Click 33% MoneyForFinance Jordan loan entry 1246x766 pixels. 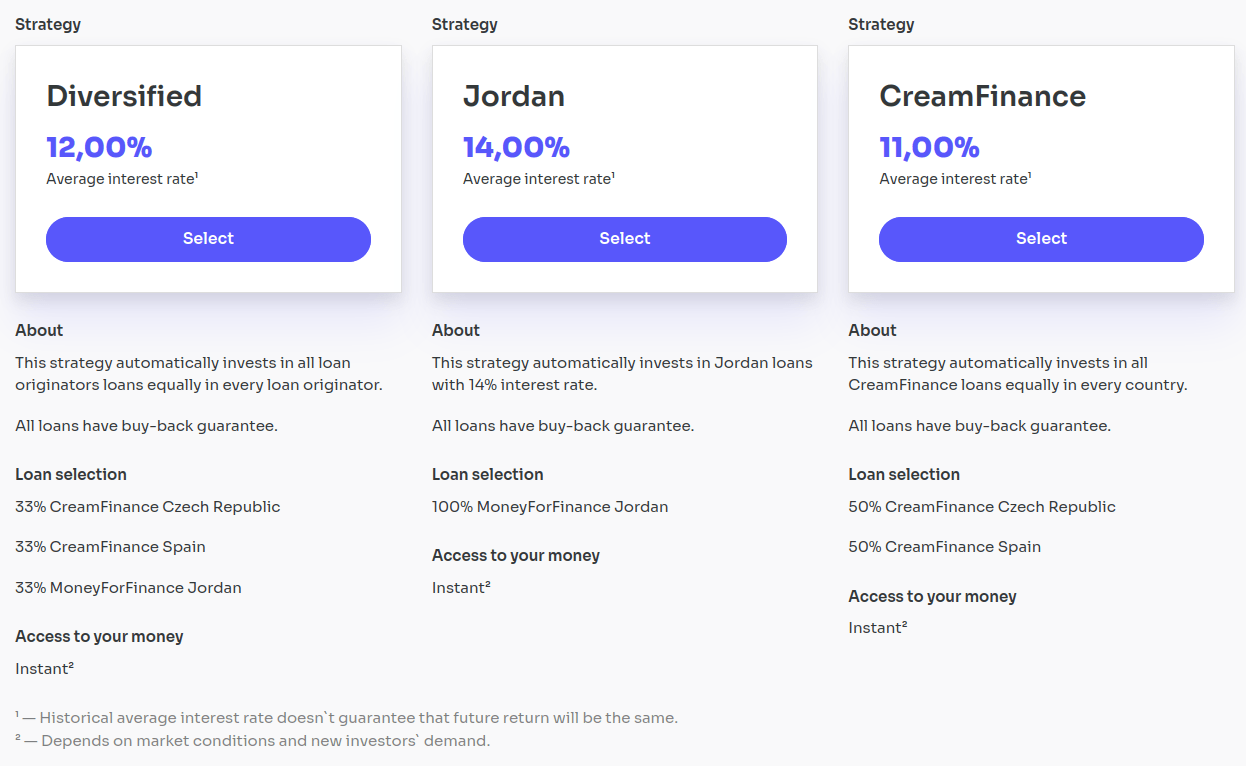(x=128, y=588)
